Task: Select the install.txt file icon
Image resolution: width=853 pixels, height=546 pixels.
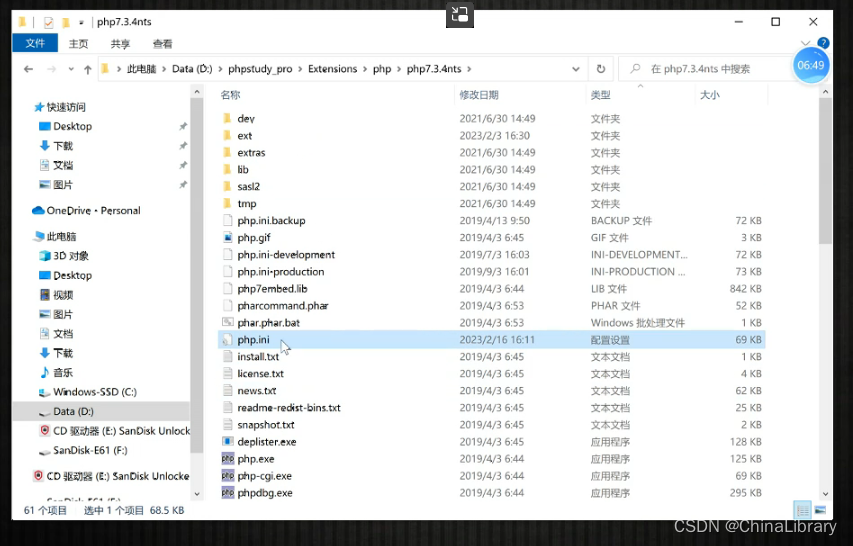Action: pyautogui.click(x=227, y=357)
